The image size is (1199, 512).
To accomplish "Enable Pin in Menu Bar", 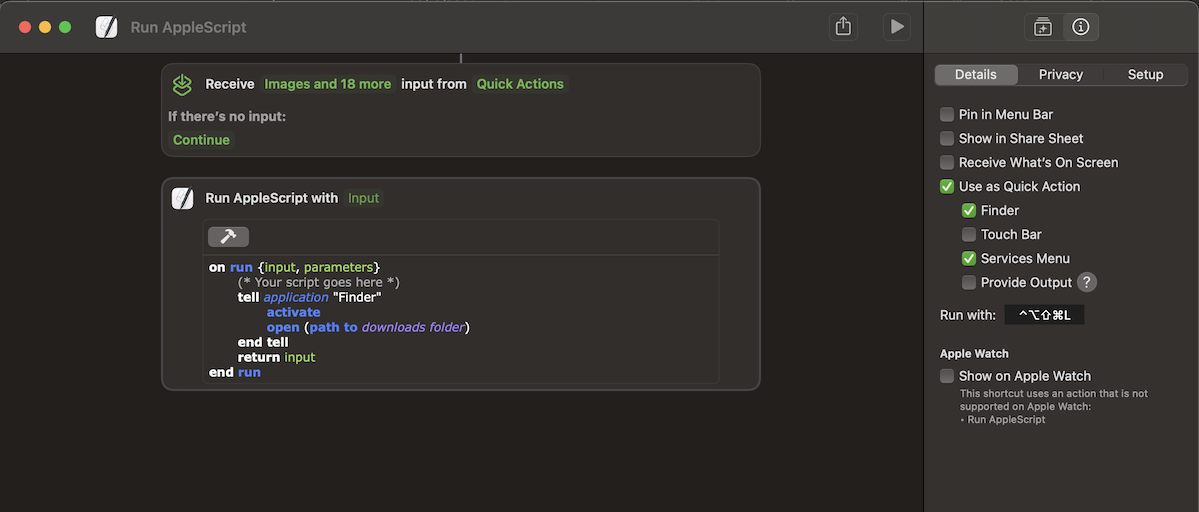I will (947, 115).
